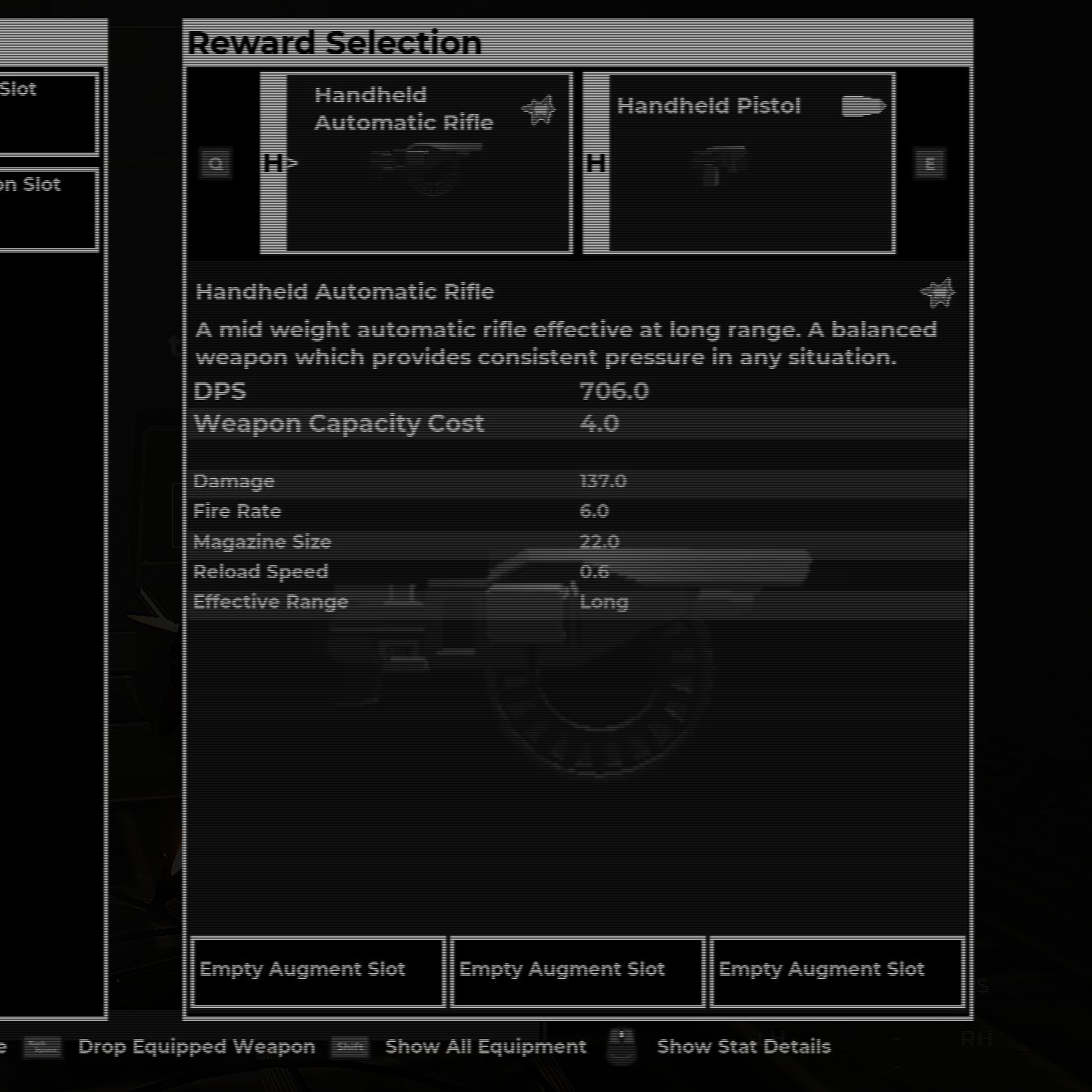
Task: Click the star icon on the rifle card
Action: pos(539,109)
